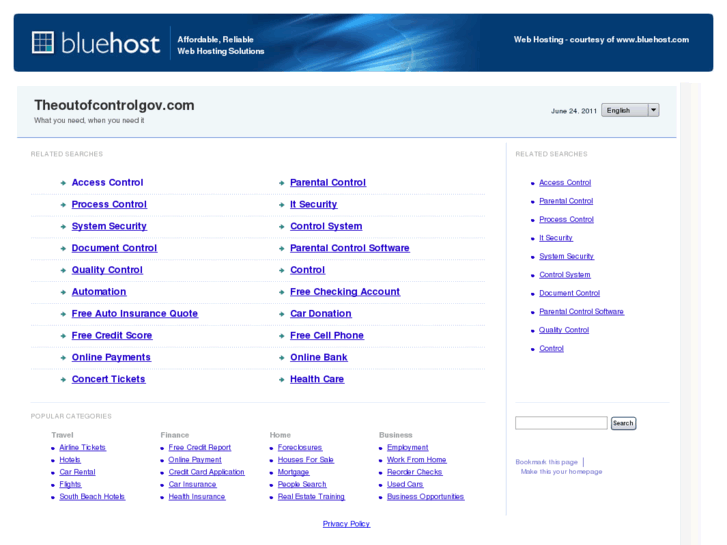This screenshot has width=727, height=545.
Task: Open Free Auto Insurance Quote link
Action: pos(135,314)
